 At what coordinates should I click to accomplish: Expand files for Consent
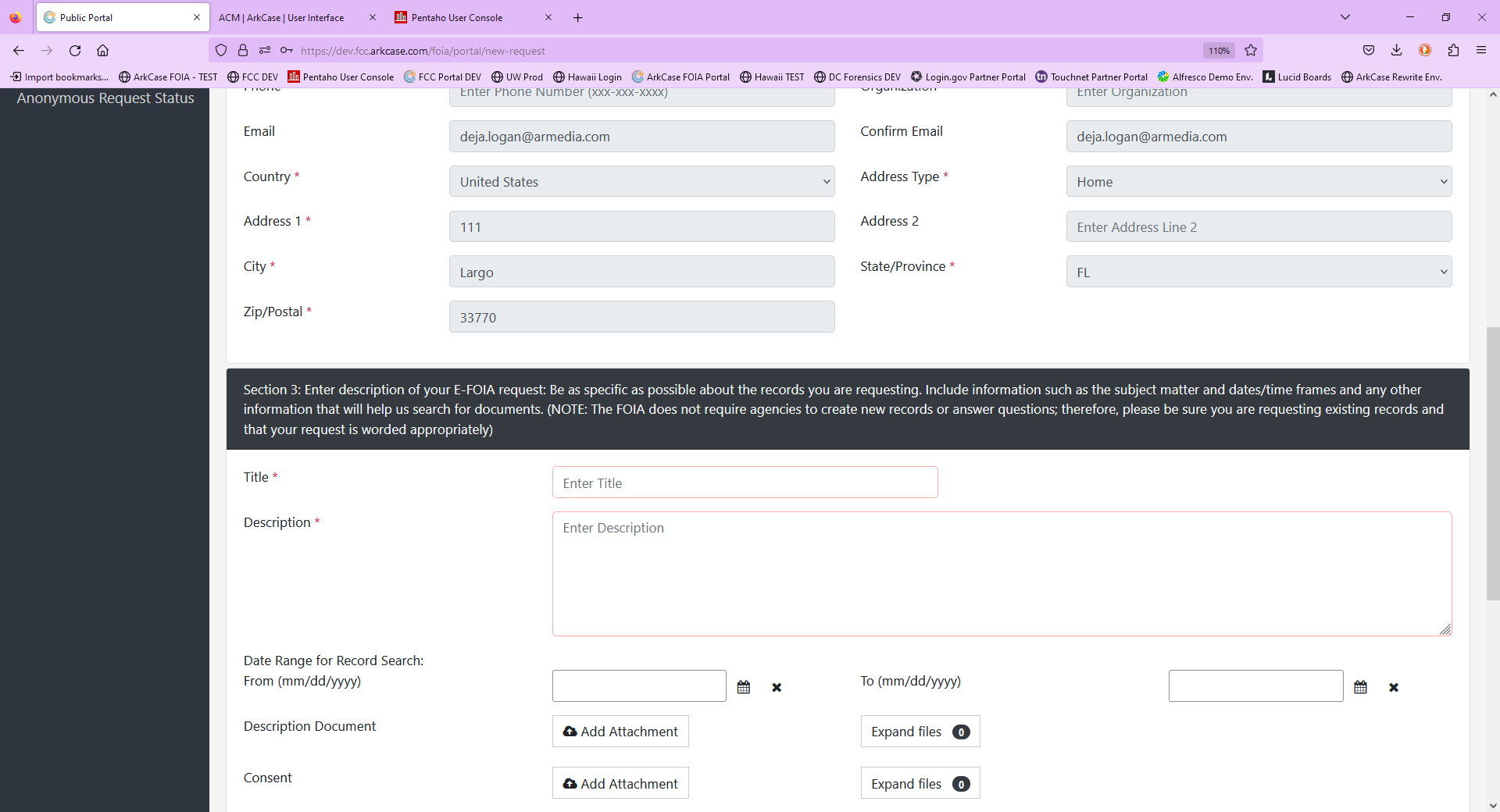(920, 783)
